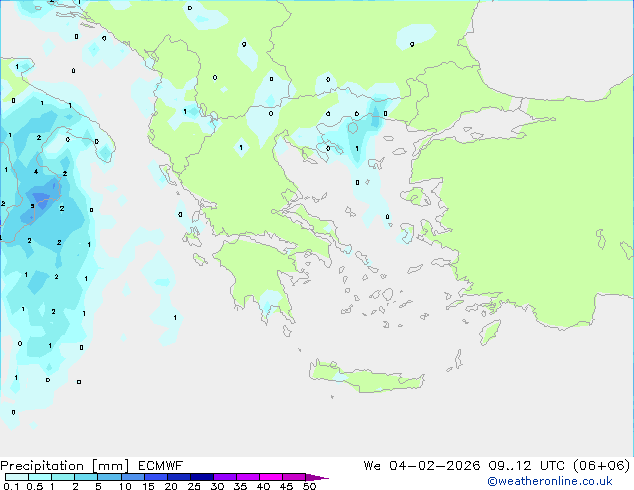Click the above-50 arrow tip of legend
This screenshot has height=490, width=634.
point(317,477)
